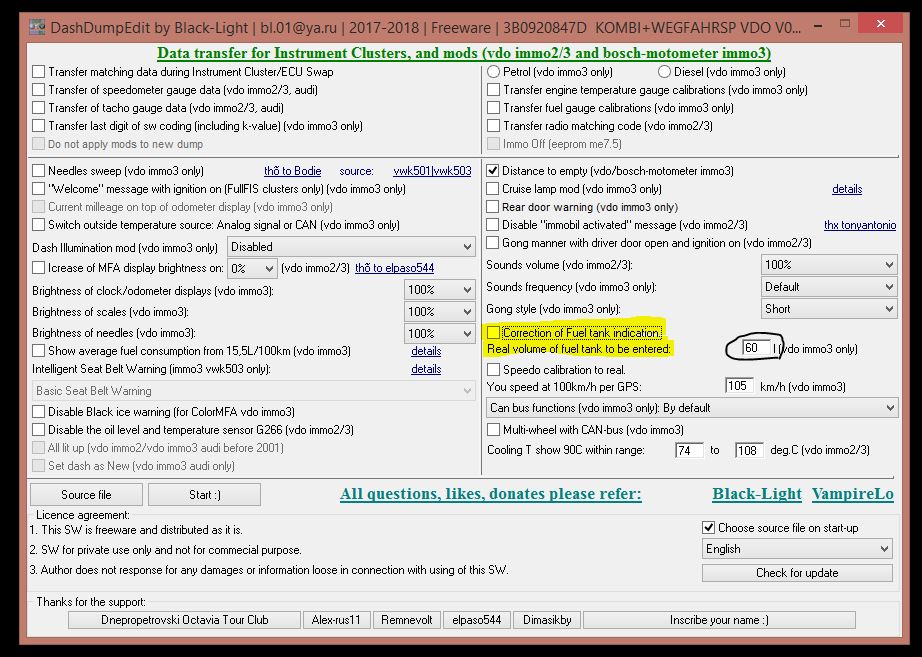Open Dash Illumination mod dropdown
The image size is (922, 657).
coord(351,247)
